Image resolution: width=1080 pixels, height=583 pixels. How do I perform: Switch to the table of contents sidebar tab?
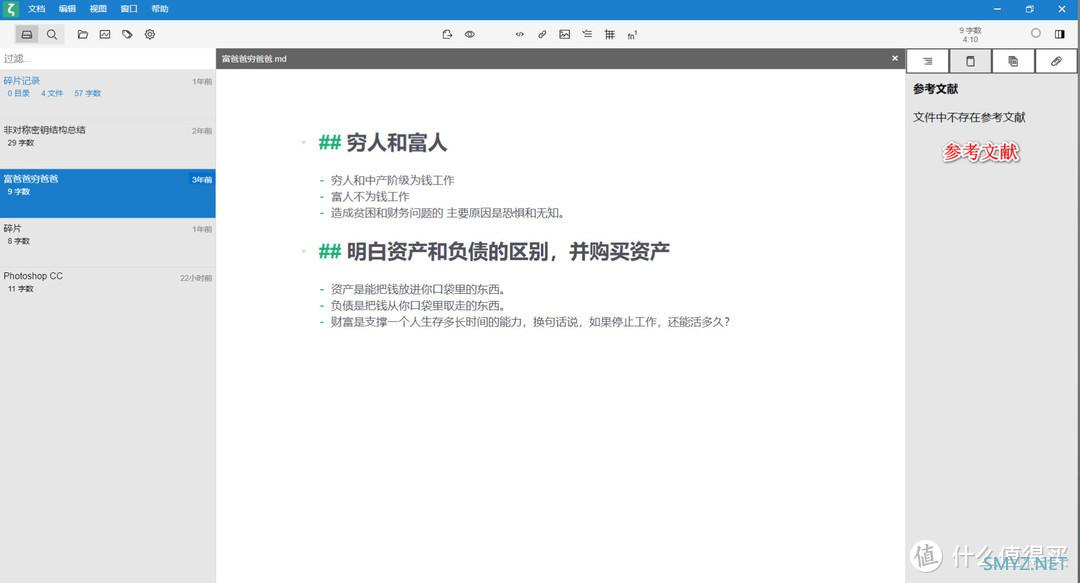click(x=927, y=61)
